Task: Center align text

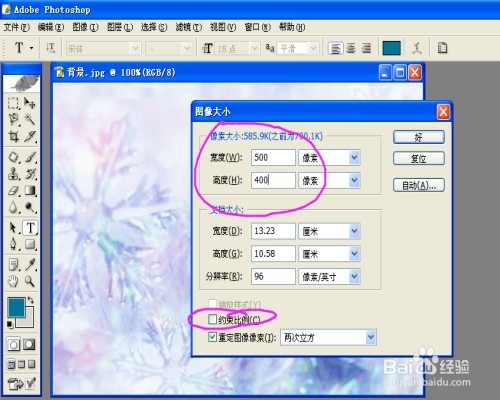Action: pos(351,48)
